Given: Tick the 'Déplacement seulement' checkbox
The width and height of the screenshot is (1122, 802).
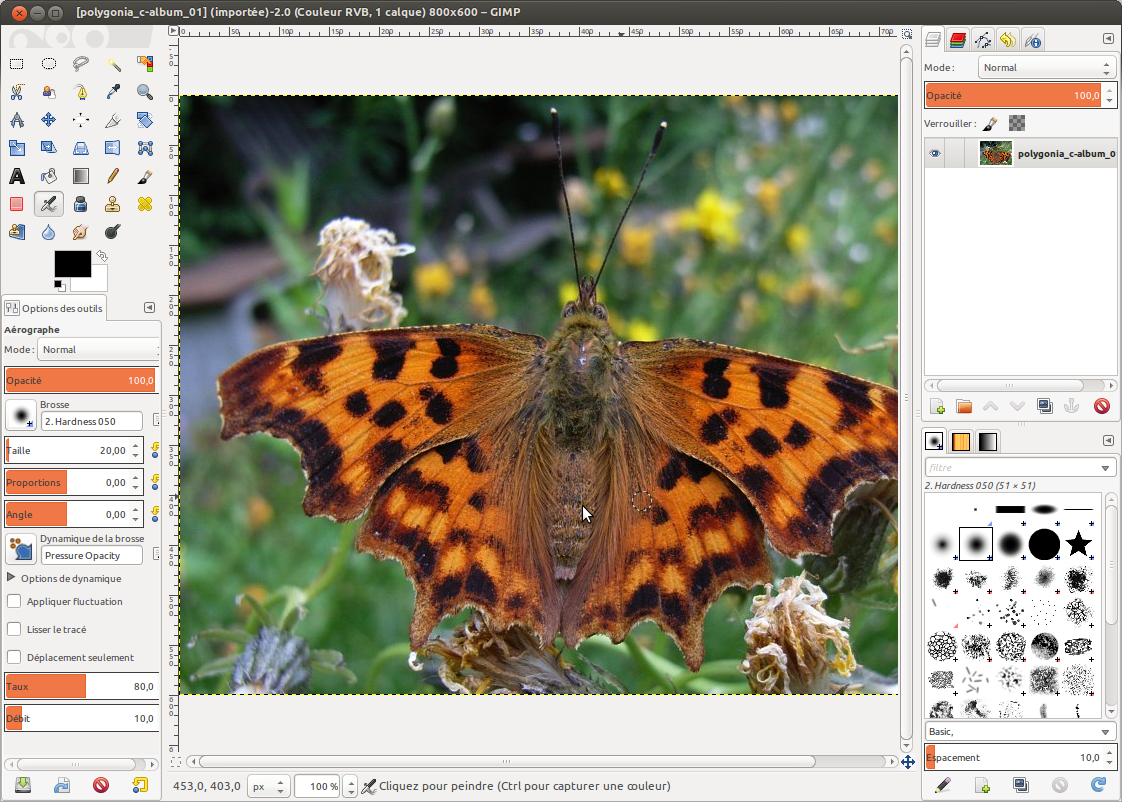Looking at the screenshot, I should (x=15, y=657).
